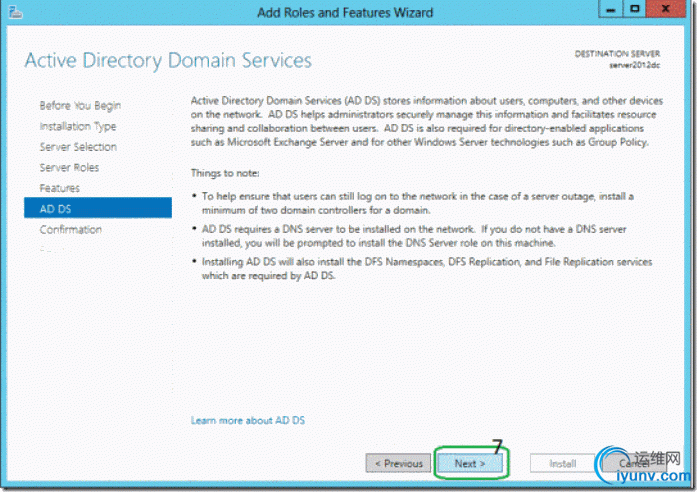The height and width of the screenshot is (492, 697).
Task: Click the Things to note text
Action: click(225, 173)
